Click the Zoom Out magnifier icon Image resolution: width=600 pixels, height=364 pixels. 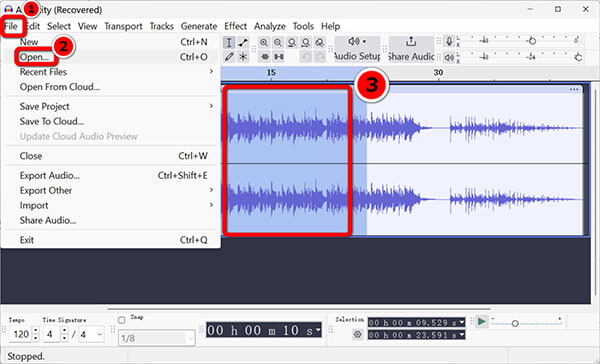[x=278, y=42]
